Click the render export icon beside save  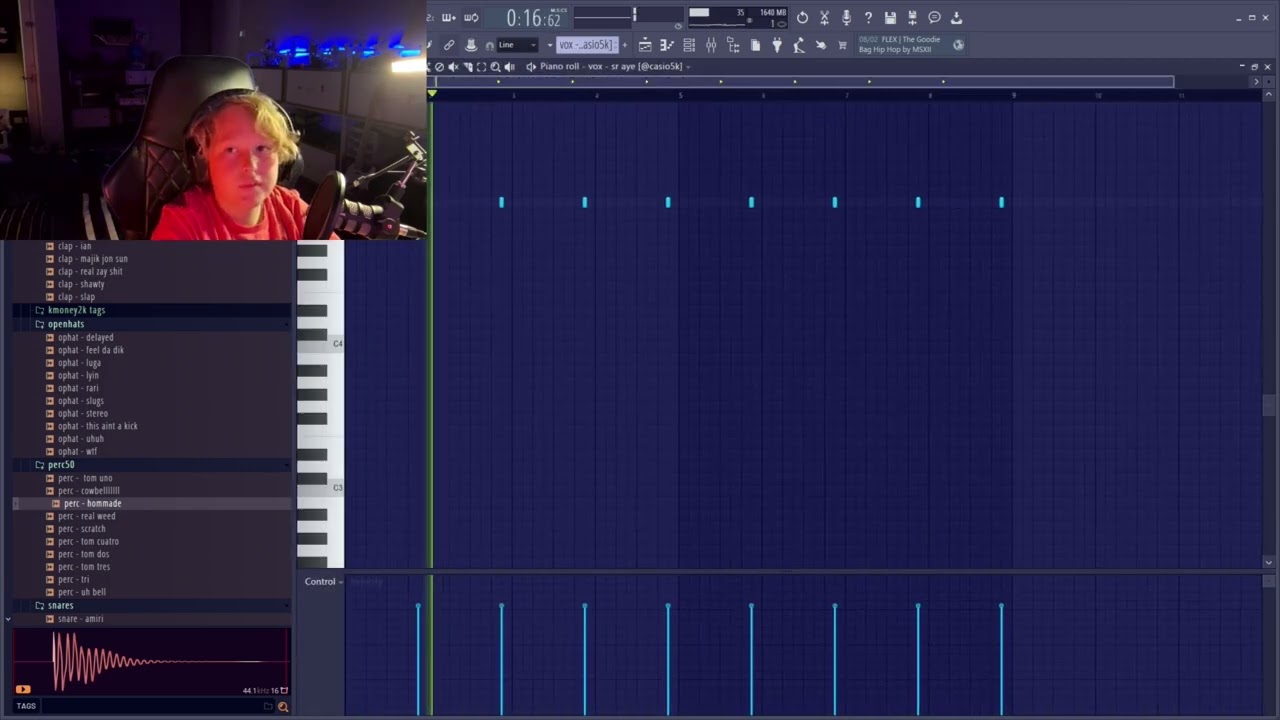click(x=912, y=17)
